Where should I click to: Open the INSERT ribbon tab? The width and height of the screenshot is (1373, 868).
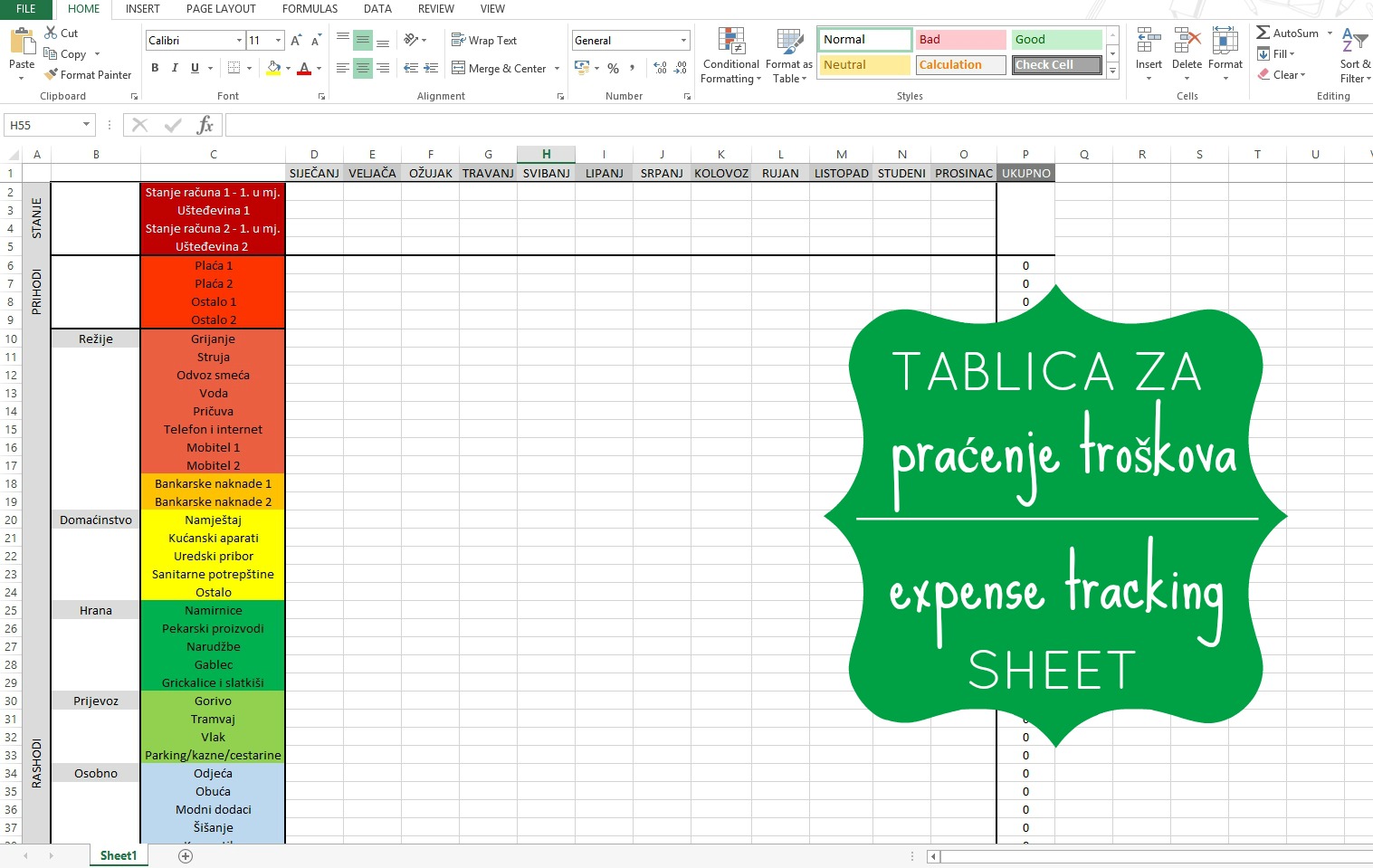142,9
